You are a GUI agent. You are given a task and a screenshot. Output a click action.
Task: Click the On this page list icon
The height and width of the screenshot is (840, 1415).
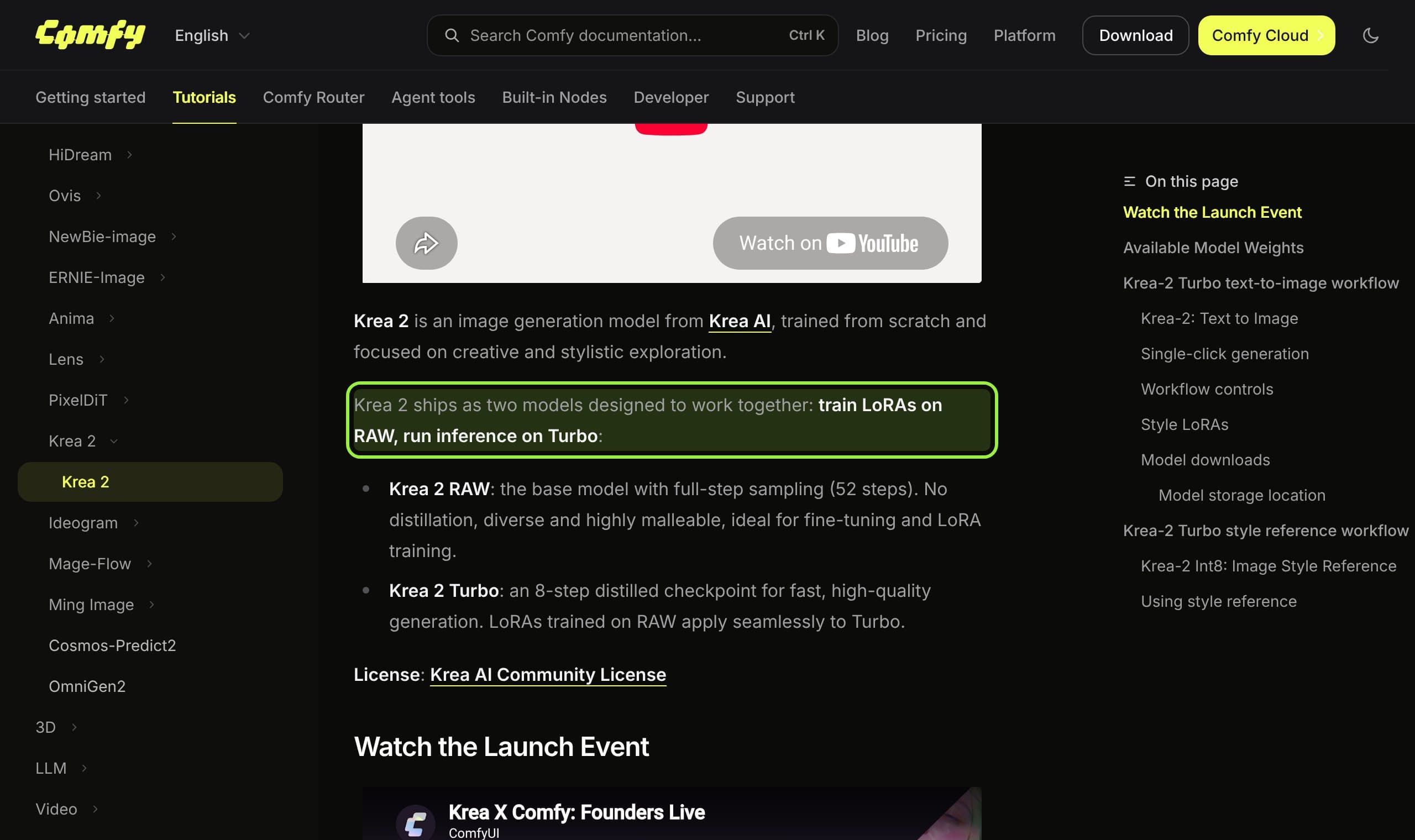point(1129,181)
